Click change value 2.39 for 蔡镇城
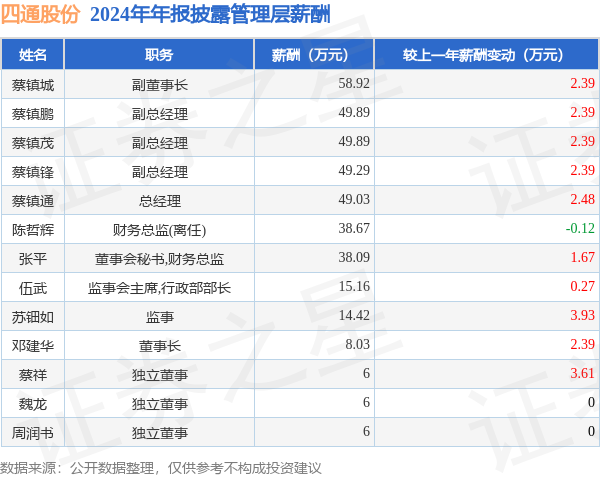600x477 pixels. 582,83
